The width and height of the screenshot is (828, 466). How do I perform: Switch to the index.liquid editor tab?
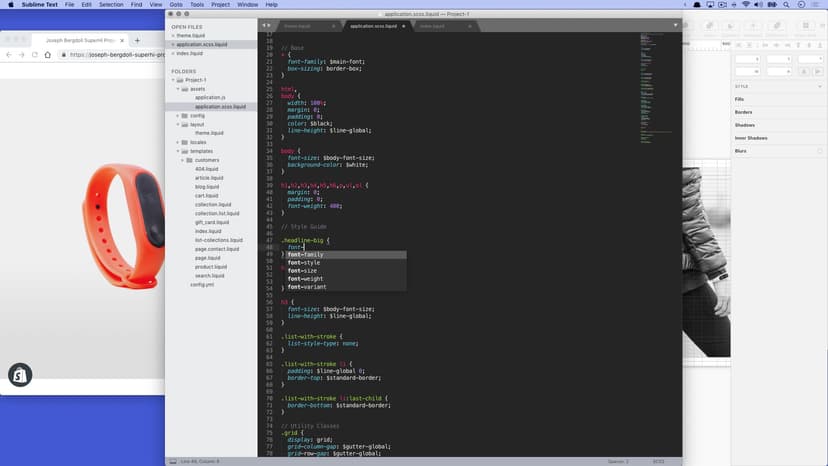pyautogui.click(x=432, y=25)
